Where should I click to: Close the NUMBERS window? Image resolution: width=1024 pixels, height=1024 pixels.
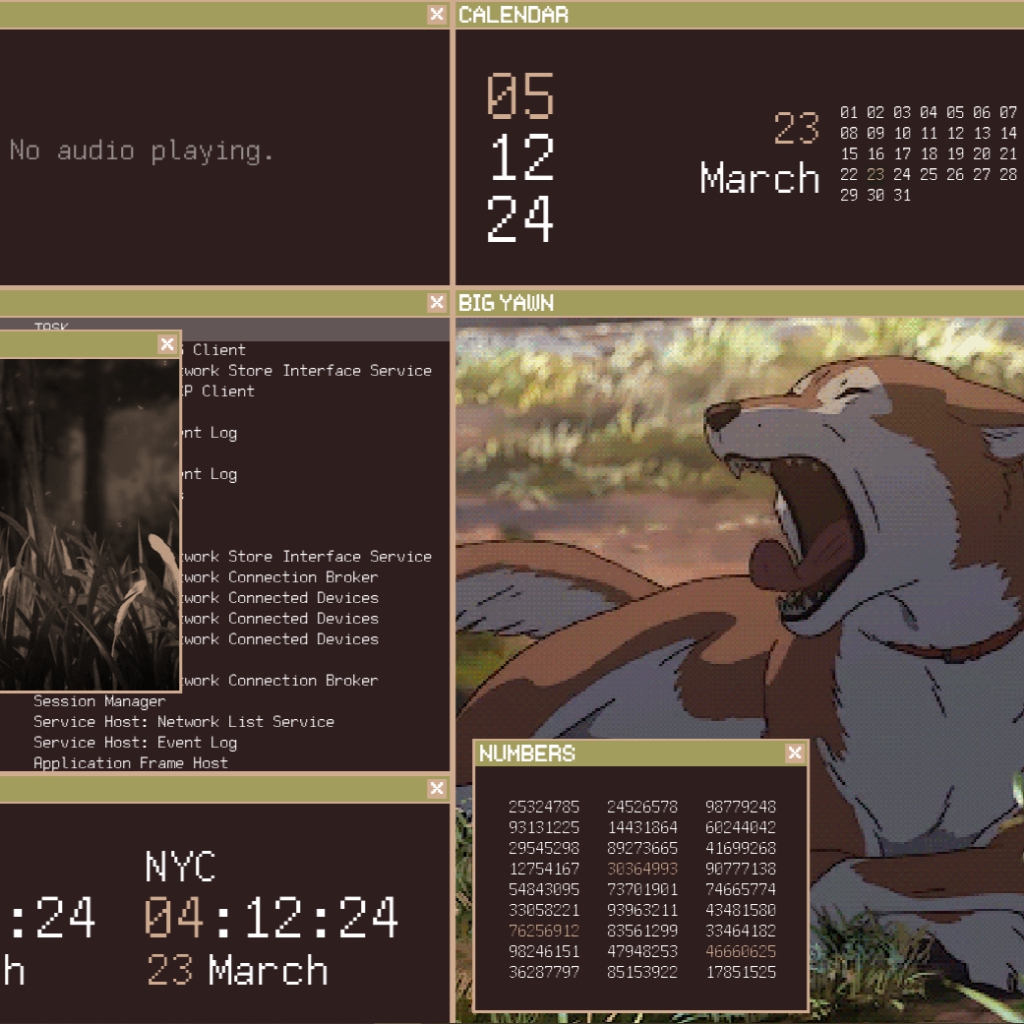794,753
